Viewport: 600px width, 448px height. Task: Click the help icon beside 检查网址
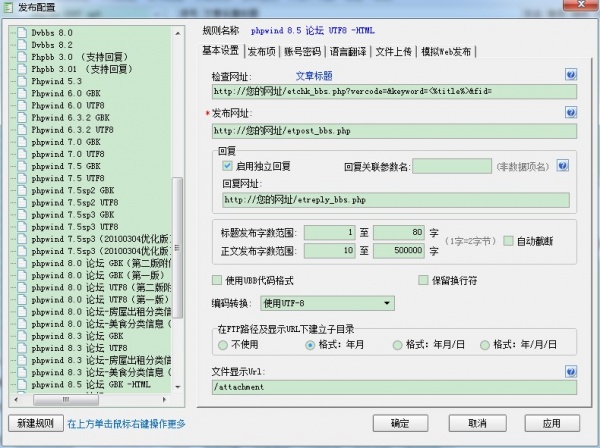point(571,75)
